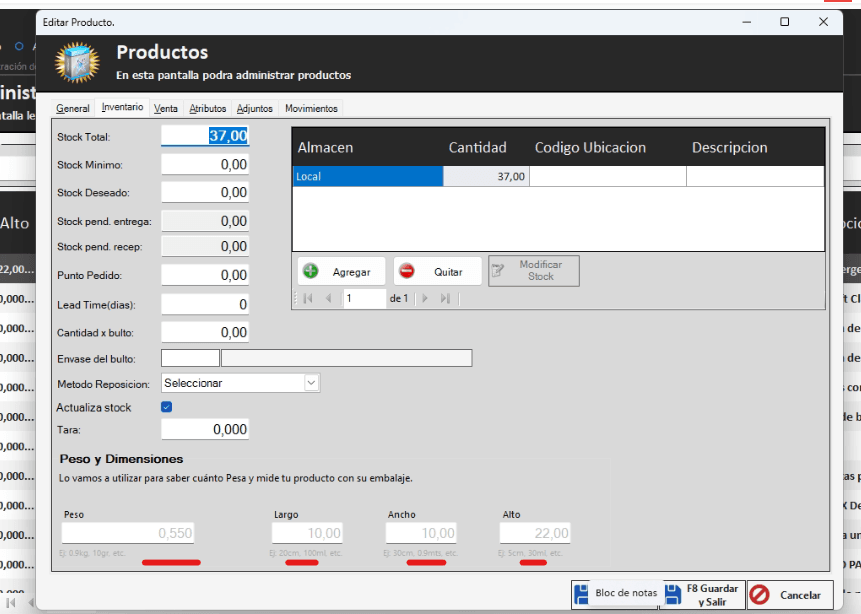Click the Almacen column header
Screen dimensions: 861x614
pos(325,147)
